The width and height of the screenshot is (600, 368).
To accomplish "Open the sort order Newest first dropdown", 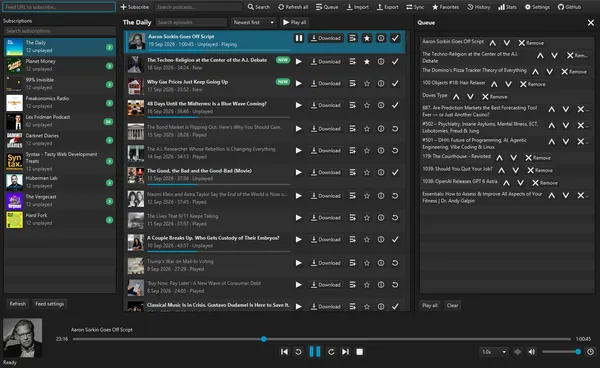I will 254,23.
